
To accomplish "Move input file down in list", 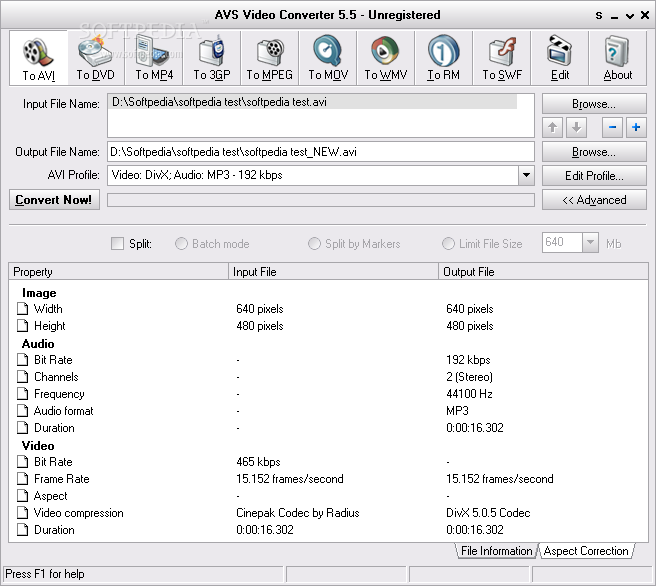I will (x=577, y=127).
